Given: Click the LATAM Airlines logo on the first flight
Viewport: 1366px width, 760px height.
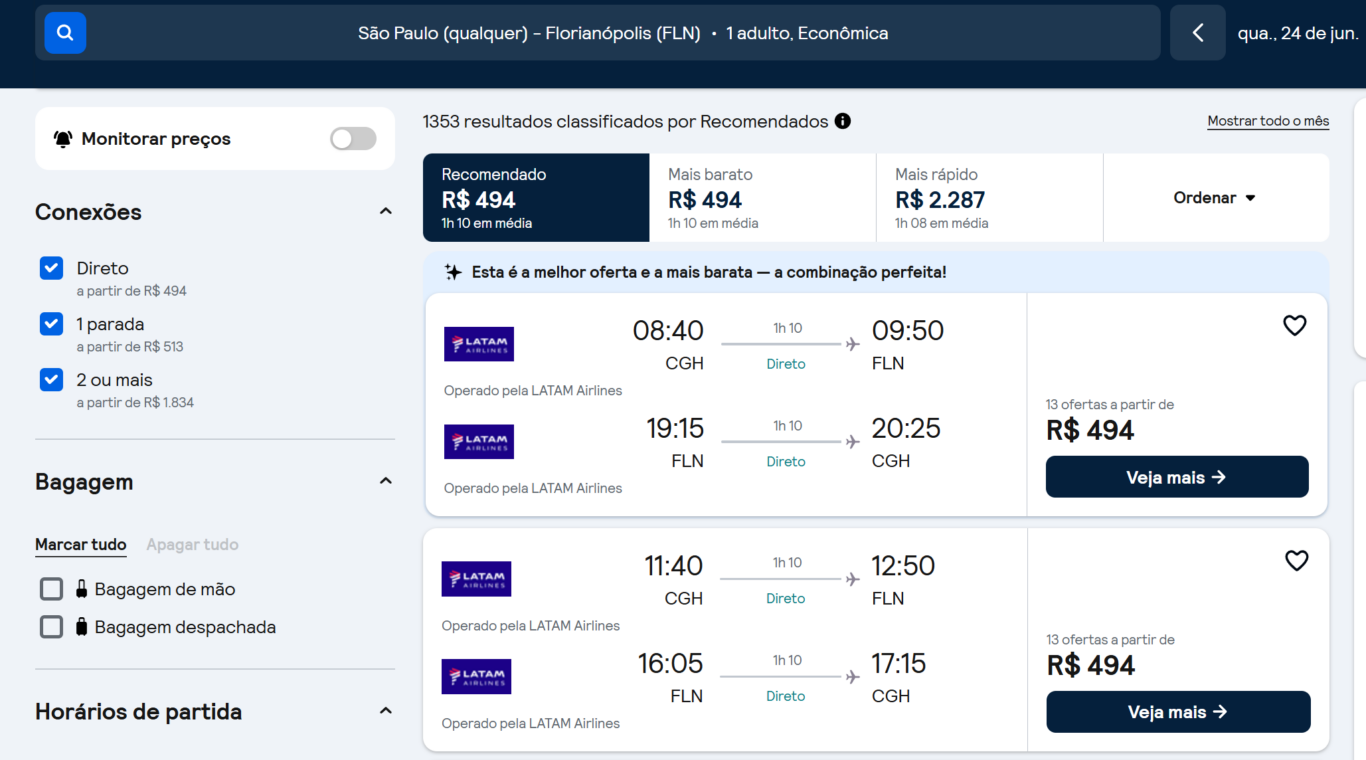Looking at the screenshot, I should pos(479,343).
